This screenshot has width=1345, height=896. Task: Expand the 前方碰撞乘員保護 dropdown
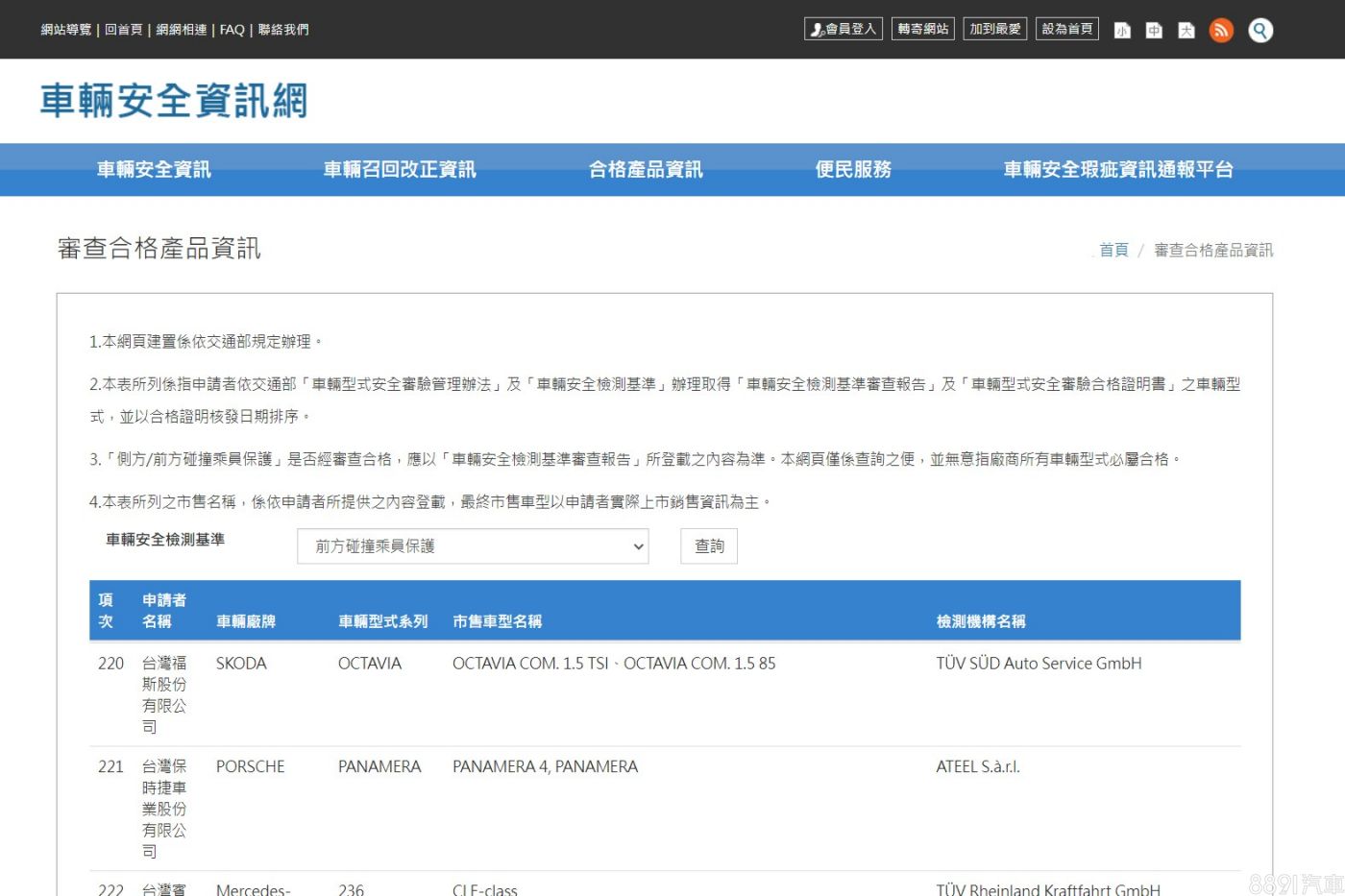pos(473,546)
